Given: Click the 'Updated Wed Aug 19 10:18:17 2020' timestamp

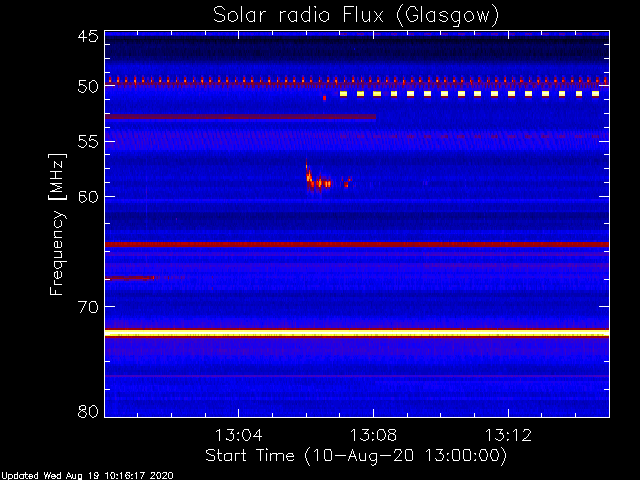Looking at the screenshot, I should point(87,476).
